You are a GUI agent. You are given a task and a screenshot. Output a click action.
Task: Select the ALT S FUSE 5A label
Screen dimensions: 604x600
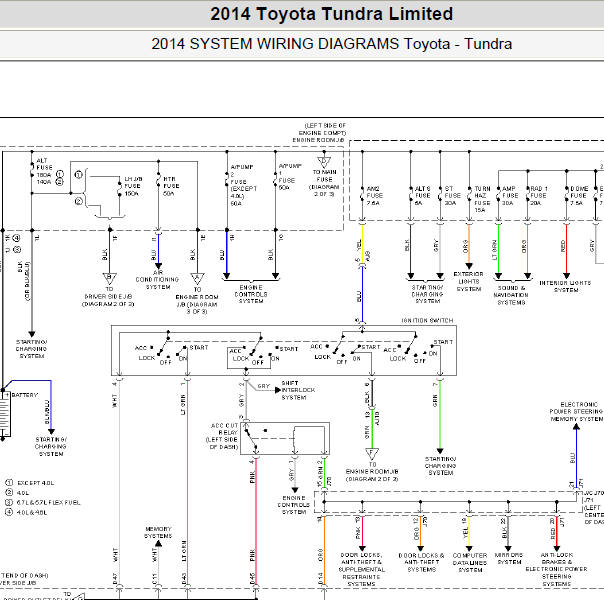(x=422, y=196)
